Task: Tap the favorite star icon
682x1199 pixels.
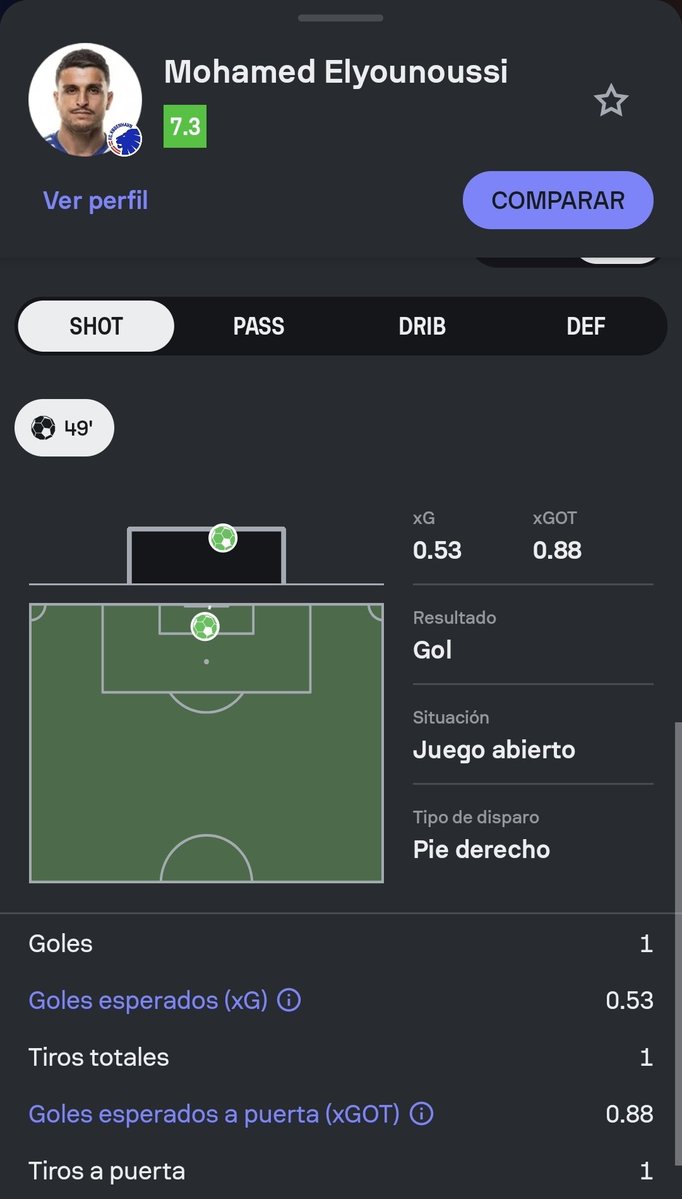Action: (x=611, y=101)
